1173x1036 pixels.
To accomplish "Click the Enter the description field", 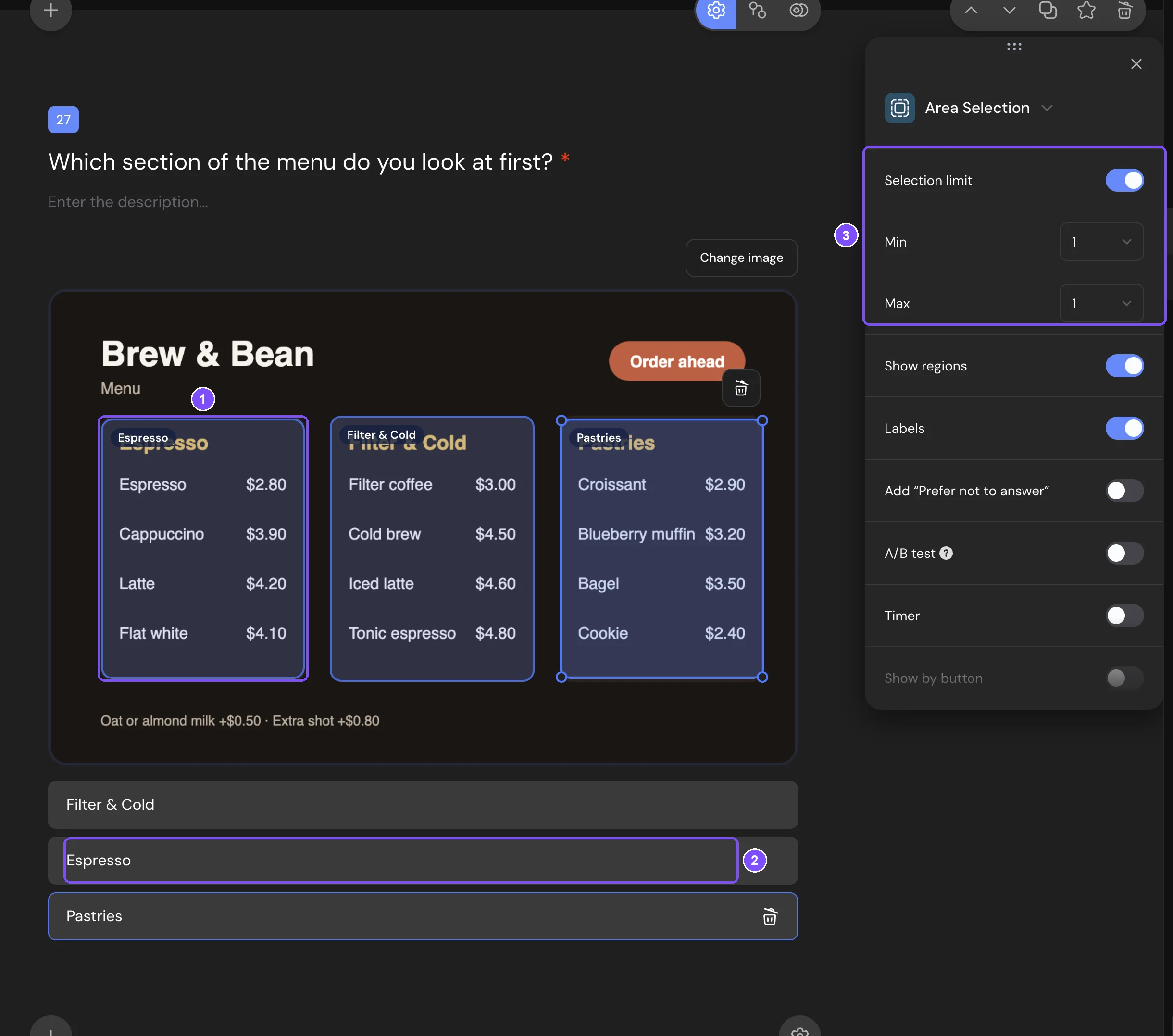I will (x=128, y=202).
